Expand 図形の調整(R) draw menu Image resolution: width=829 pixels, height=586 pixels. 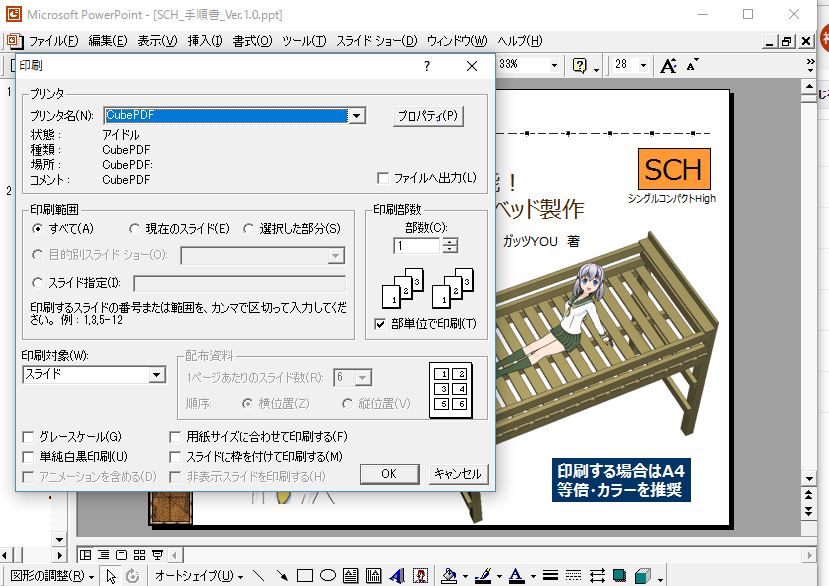point(52,575)
